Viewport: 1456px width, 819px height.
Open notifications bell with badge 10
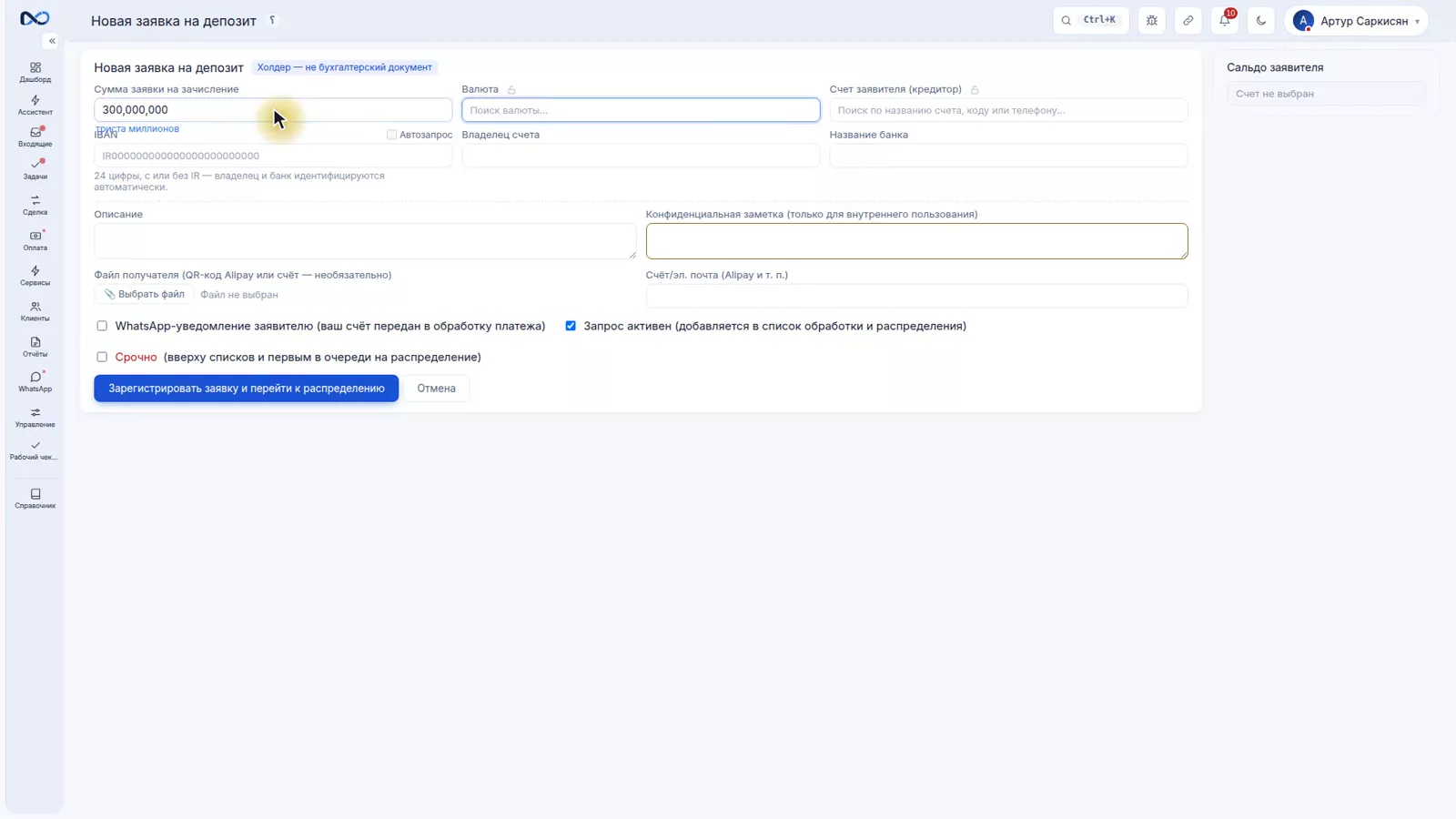[x=1225, y=20]
